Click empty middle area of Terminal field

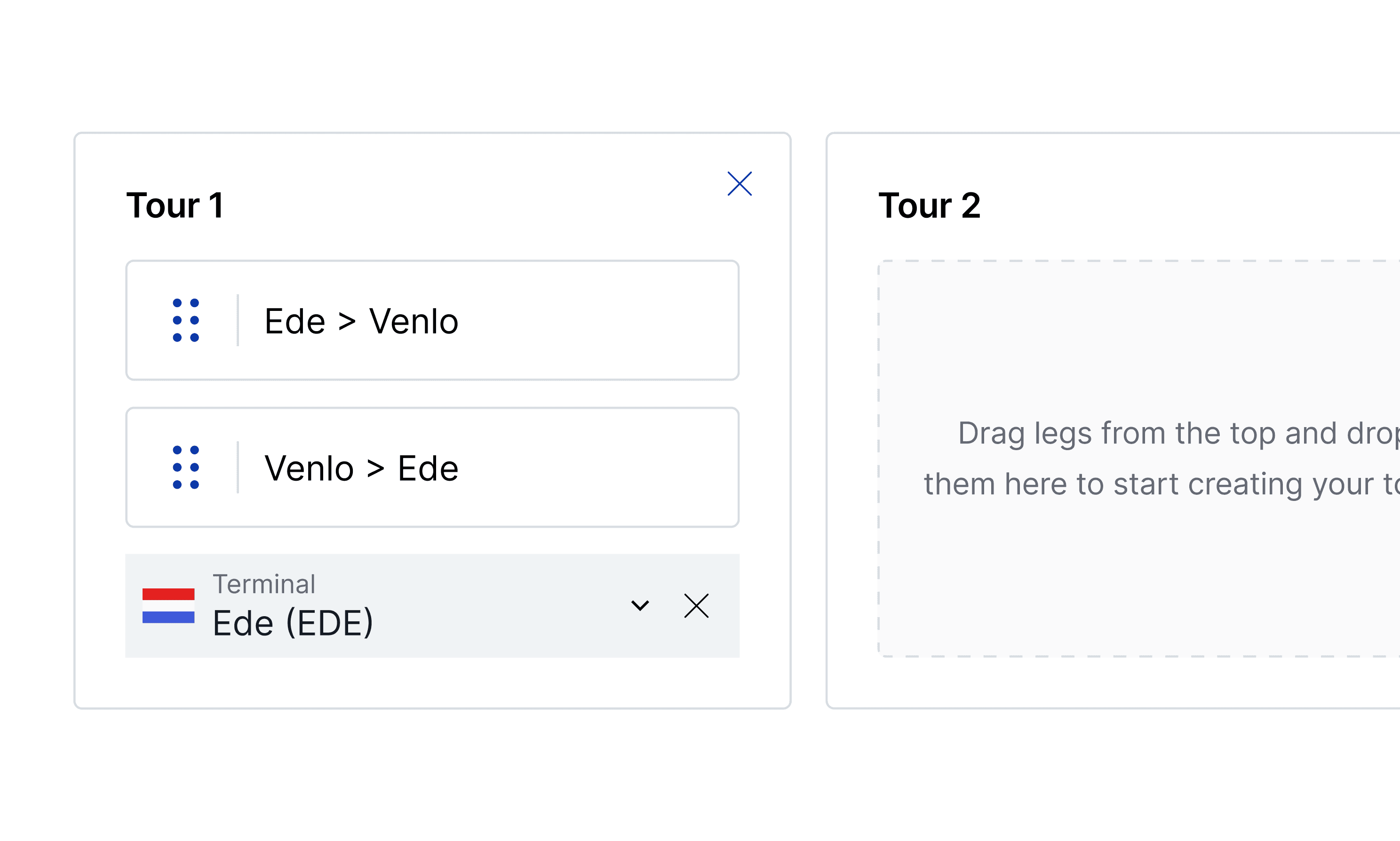499,606
